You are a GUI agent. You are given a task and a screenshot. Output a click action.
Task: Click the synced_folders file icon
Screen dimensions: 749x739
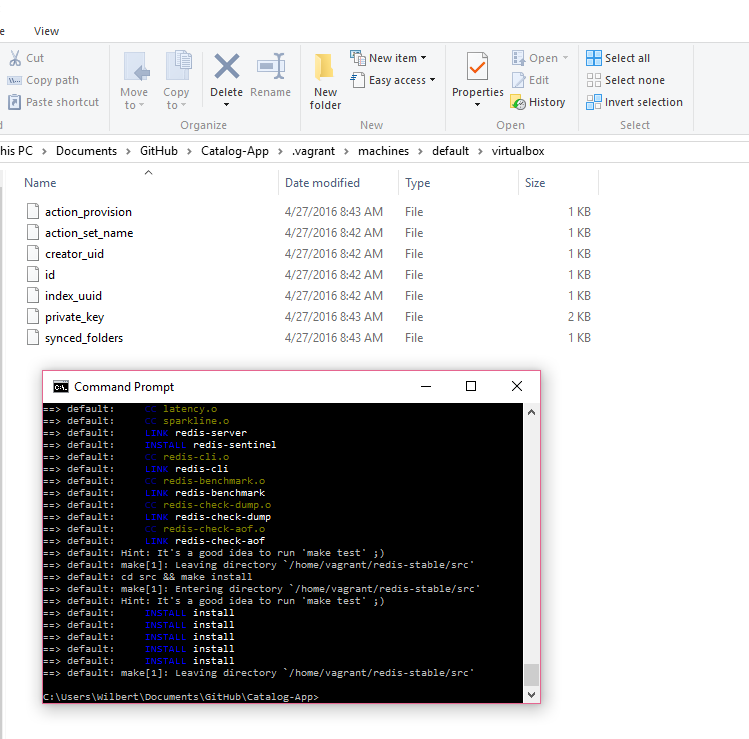[33, 337]
